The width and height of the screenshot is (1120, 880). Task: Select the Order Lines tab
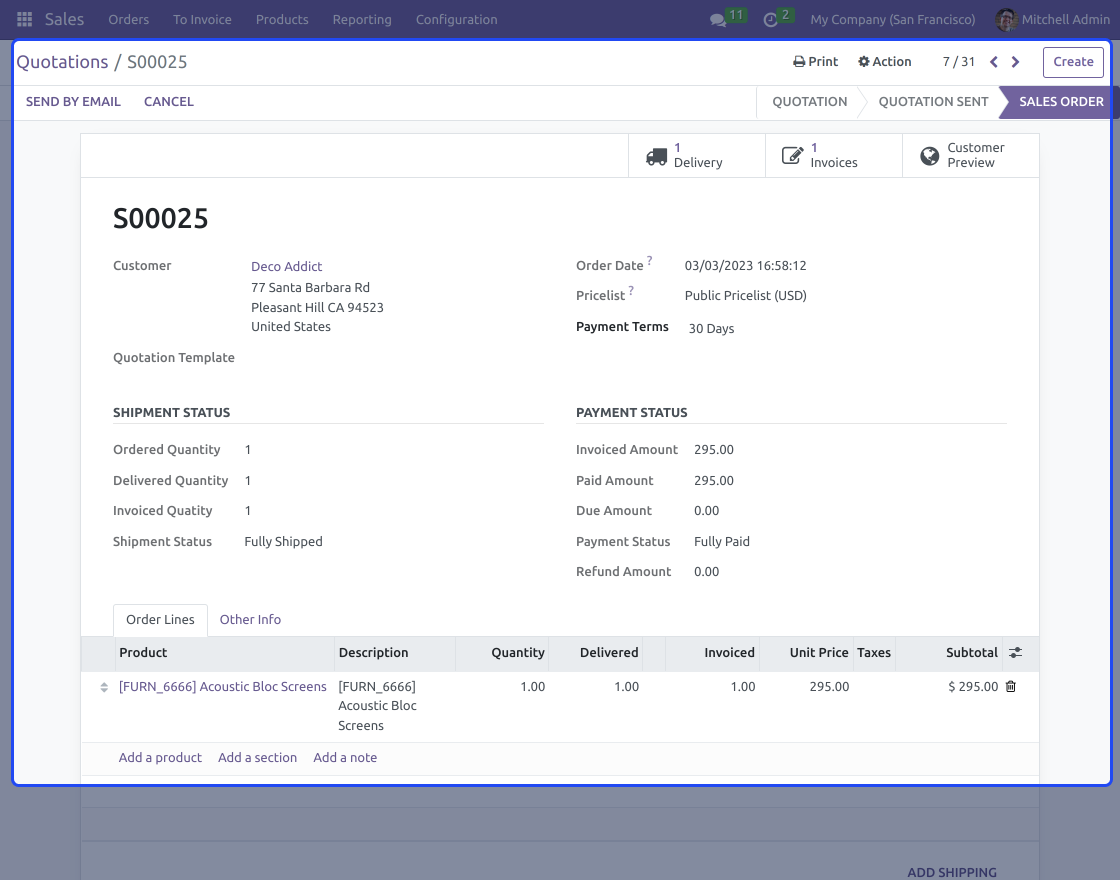(160, 620)
